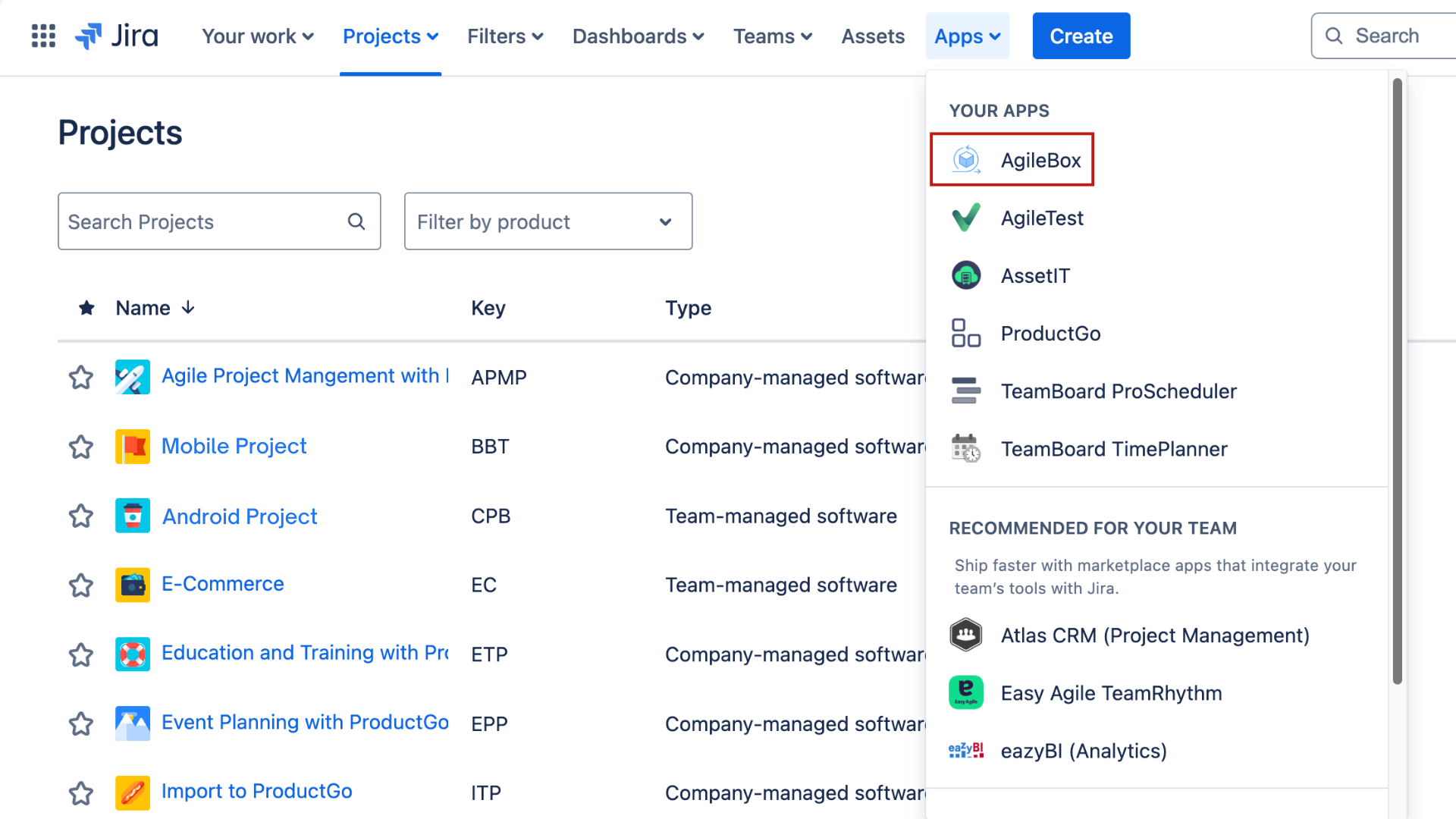Click the Search Projects input field
Viewport: 1456px width, 819px height.
point(219,221)
